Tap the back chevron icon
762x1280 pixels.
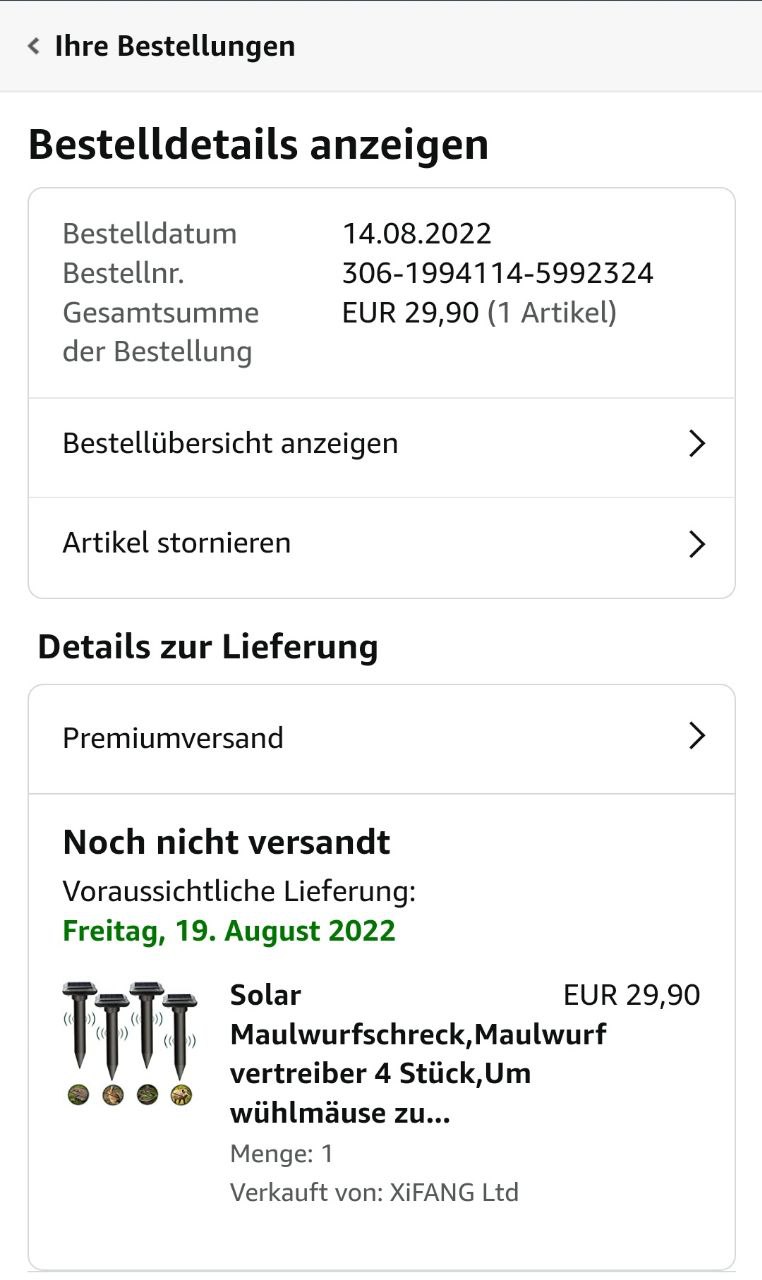(x=34, y=46)
